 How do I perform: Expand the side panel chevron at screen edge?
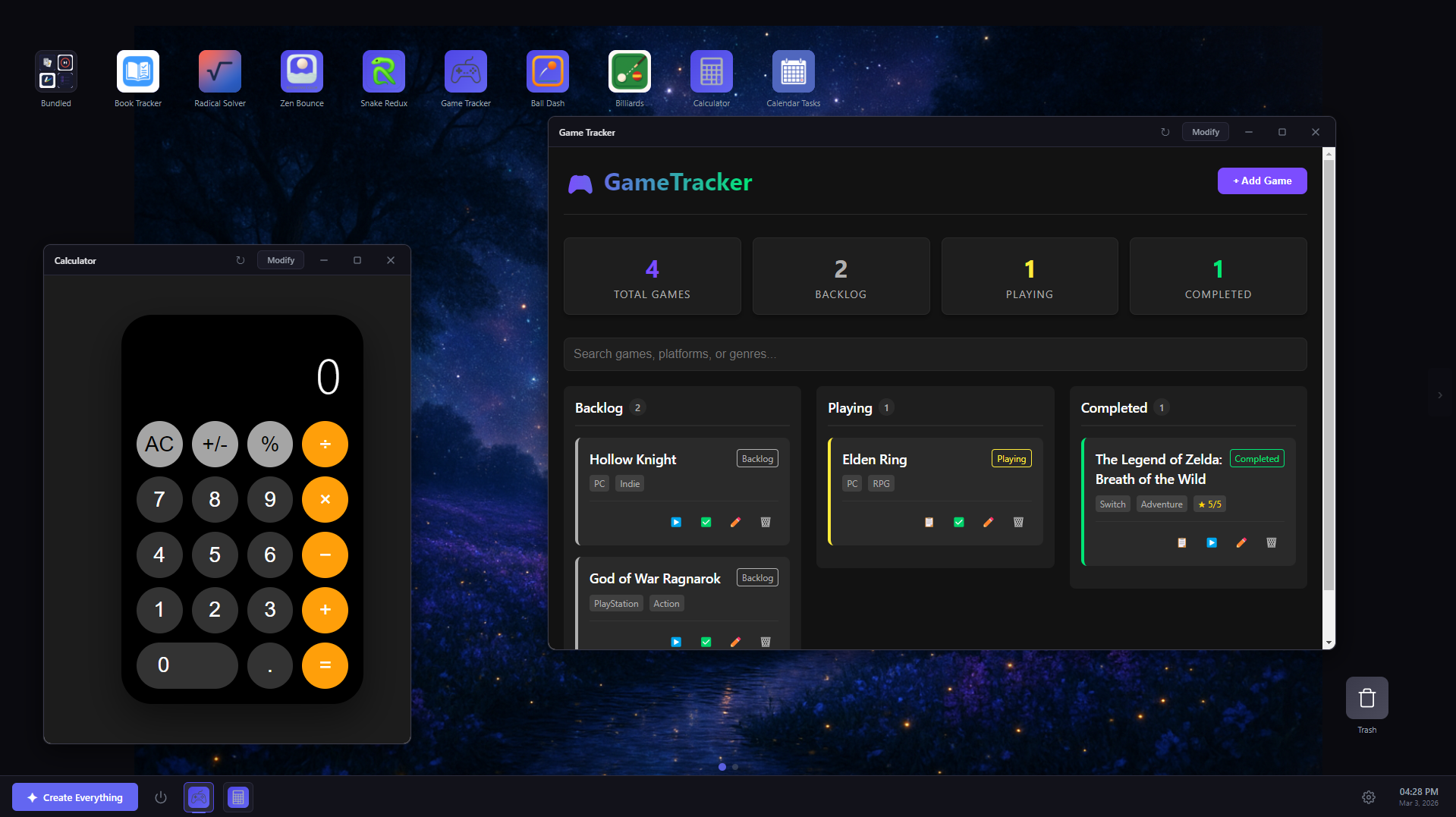point(1440,395)
